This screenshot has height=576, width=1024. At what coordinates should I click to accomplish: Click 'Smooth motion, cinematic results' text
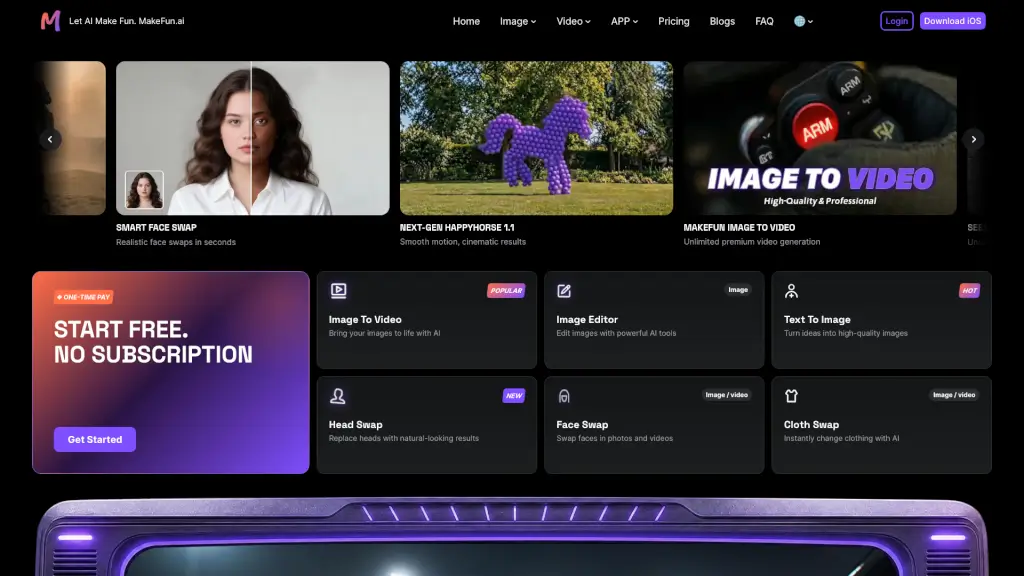(x=462, y=242)
